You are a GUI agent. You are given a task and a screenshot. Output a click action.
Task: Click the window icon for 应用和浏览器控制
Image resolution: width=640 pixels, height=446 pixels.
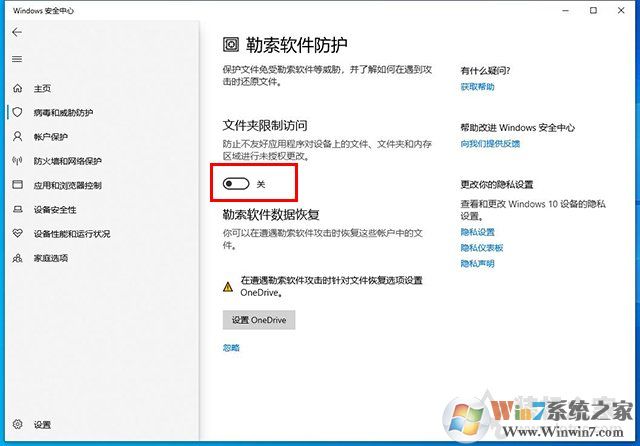[x=17, y=185]
